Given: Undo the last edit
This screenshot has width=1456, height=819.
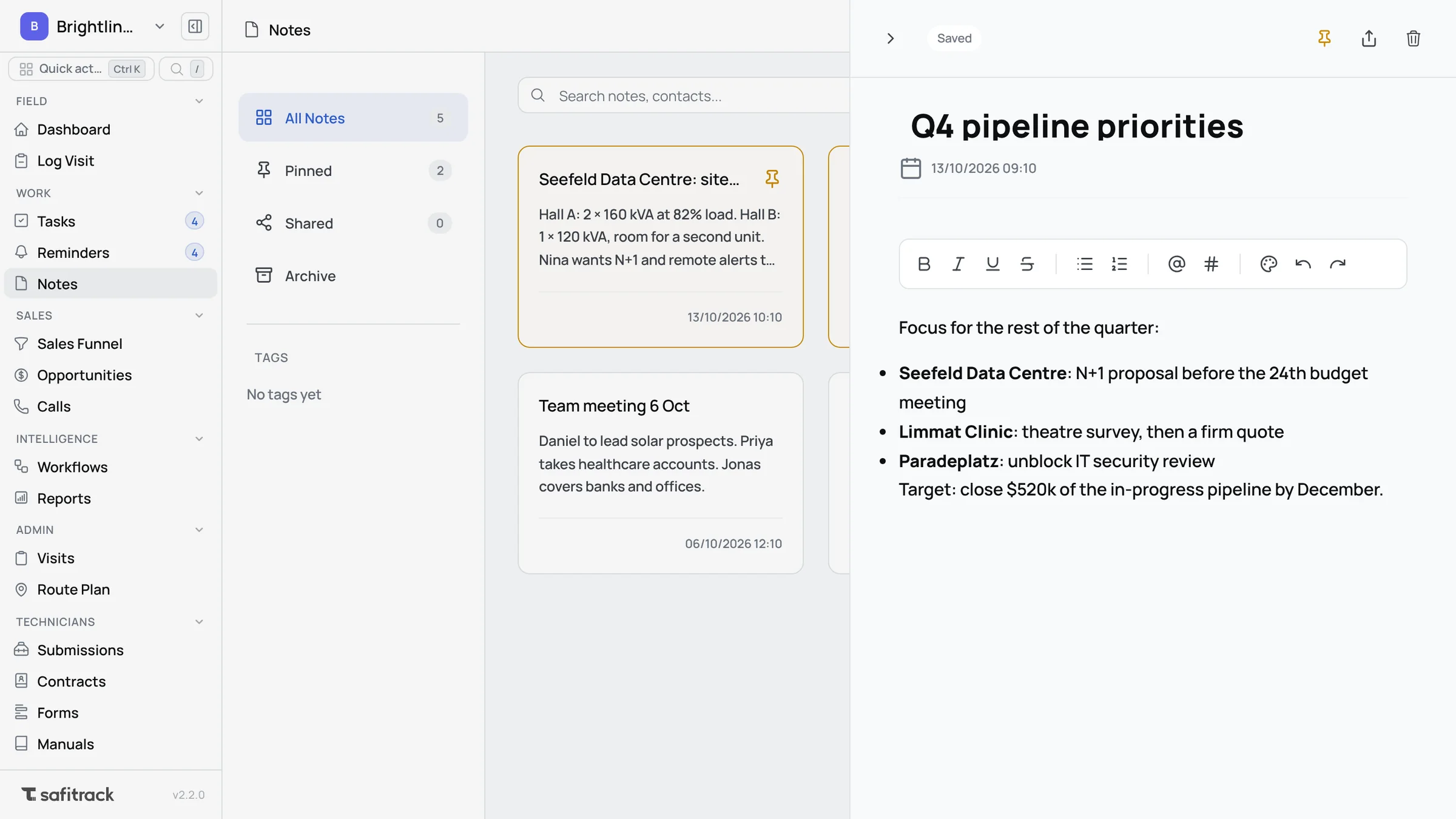Looking at the screenshot, I should 1303,264.
